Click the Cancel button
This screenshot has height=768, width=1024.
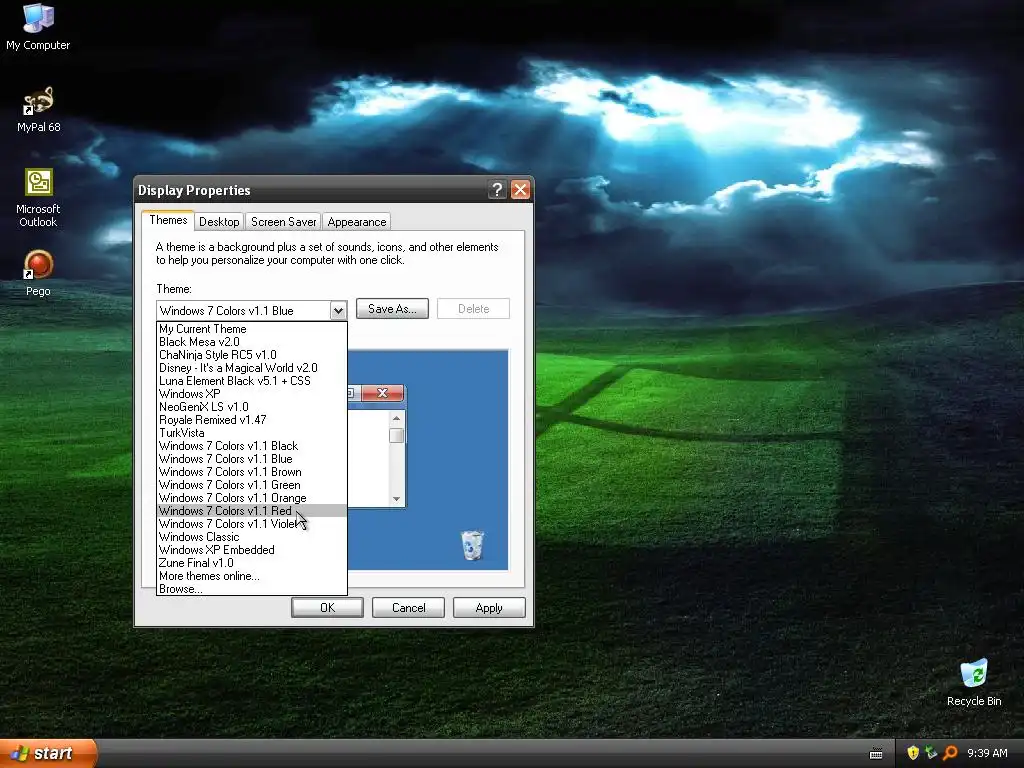coord(408,607)
